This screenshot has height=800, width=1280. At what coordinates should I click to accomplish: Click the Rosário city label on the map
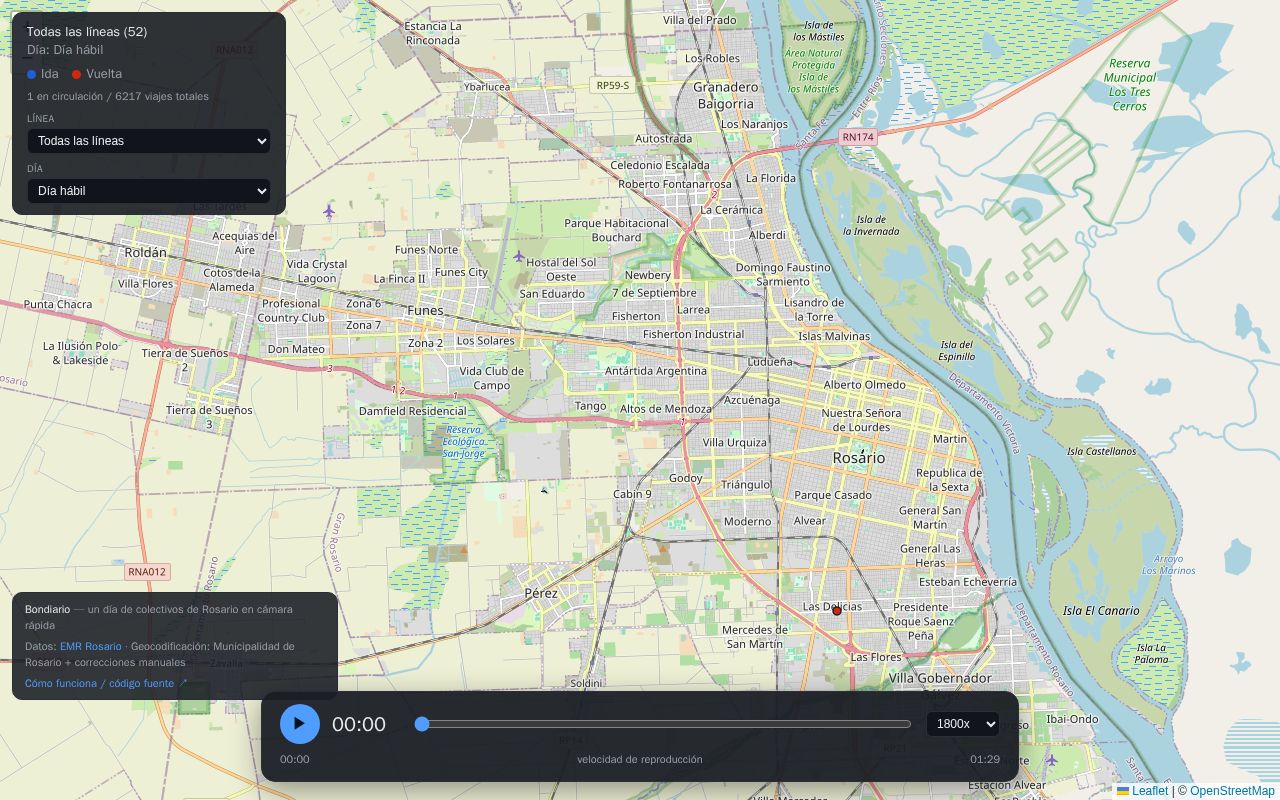click(x=859, y=458)
